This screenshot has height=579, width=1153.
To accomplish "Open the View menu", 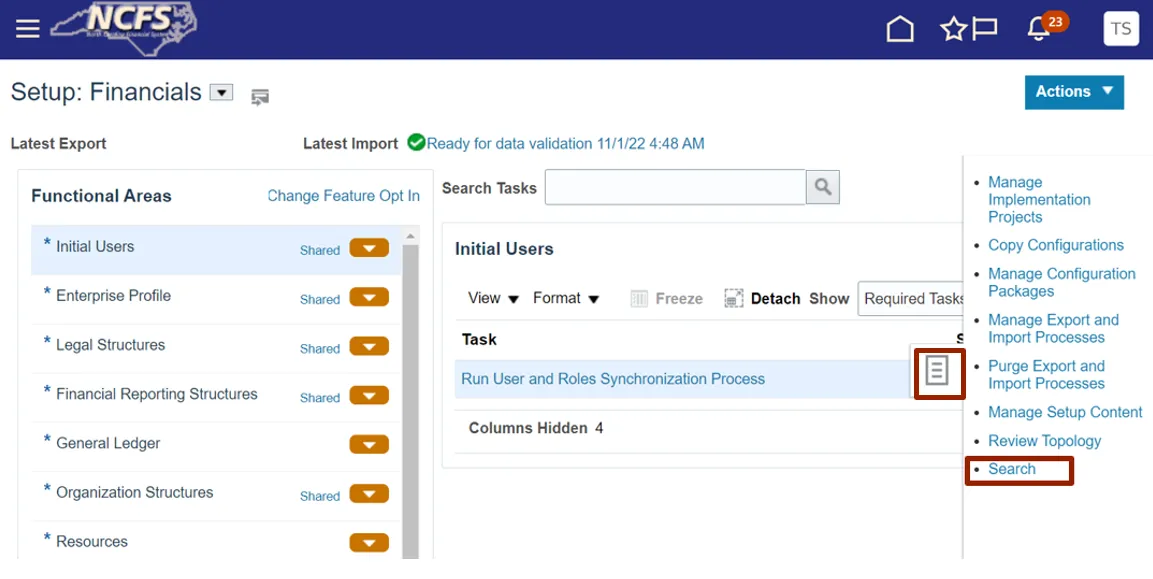I will [493, 298].
